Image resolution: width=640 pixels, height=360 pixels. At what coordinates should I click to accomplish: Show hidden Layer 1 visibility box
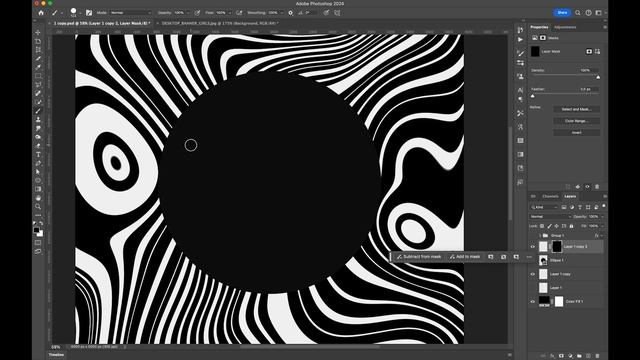[533, 288]
